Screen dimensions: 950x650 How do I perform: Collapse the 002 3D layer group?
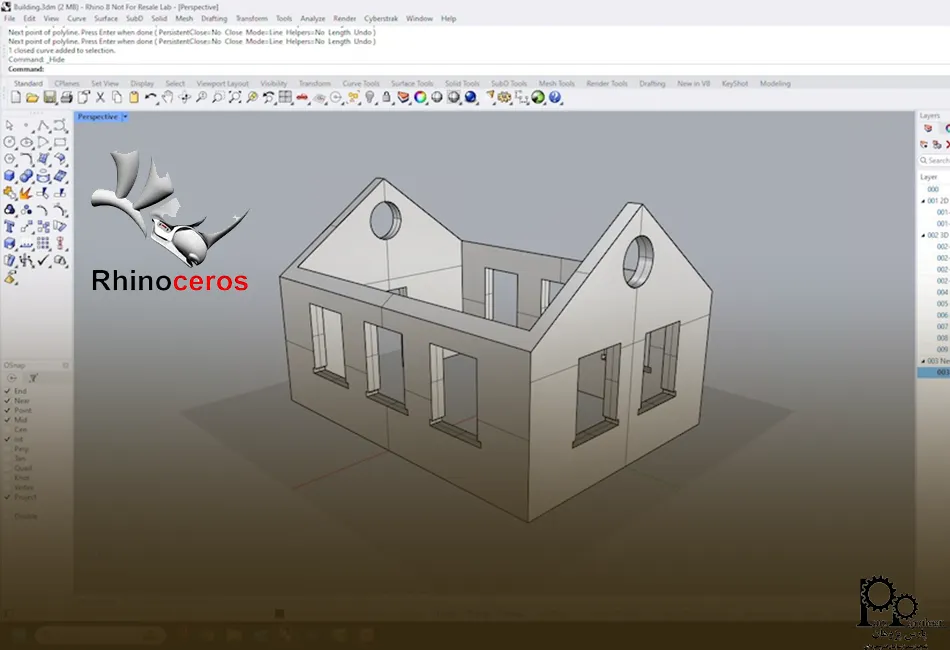click(x=923, y=235)
